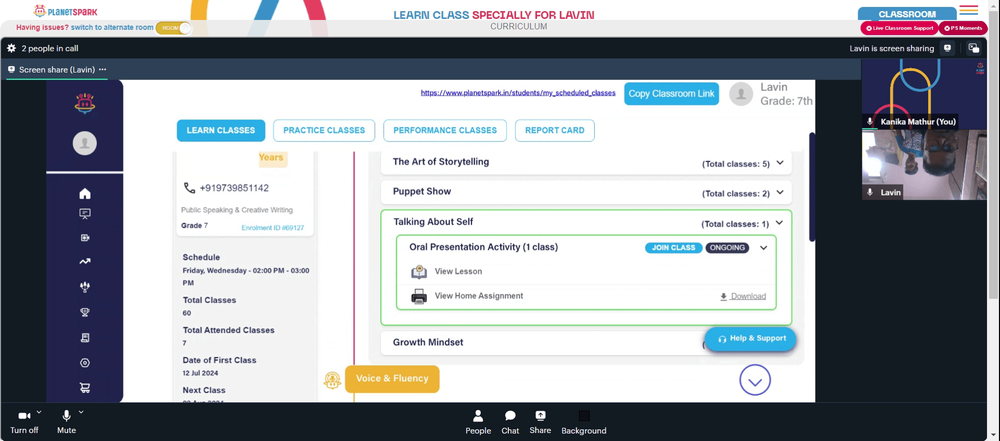The image size is (1000, 441).
Task: Click video recording icon in sidebar
Action: tap(85, 237)
